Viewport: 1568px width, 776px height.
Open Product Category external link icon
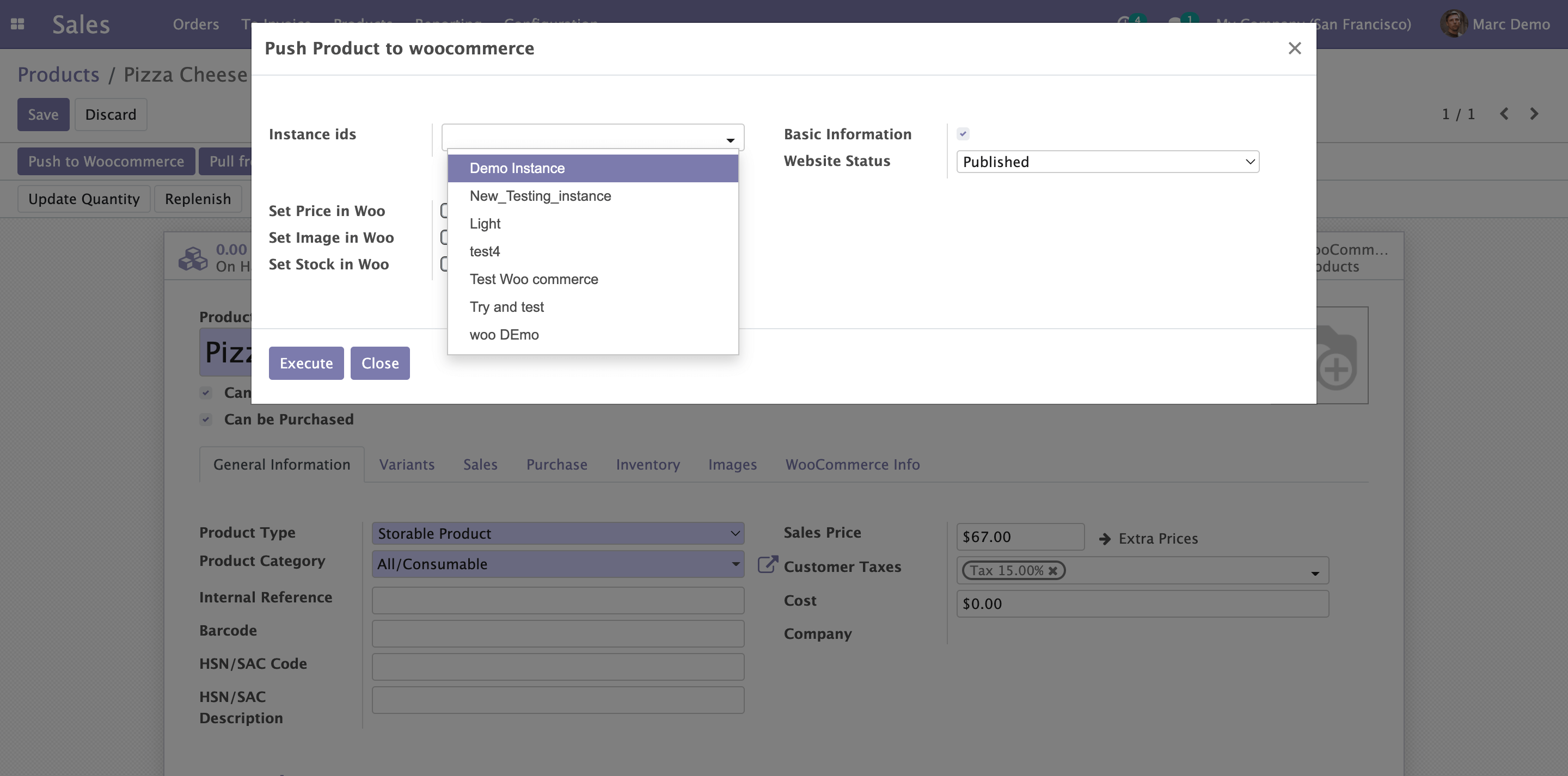(767, 564)
